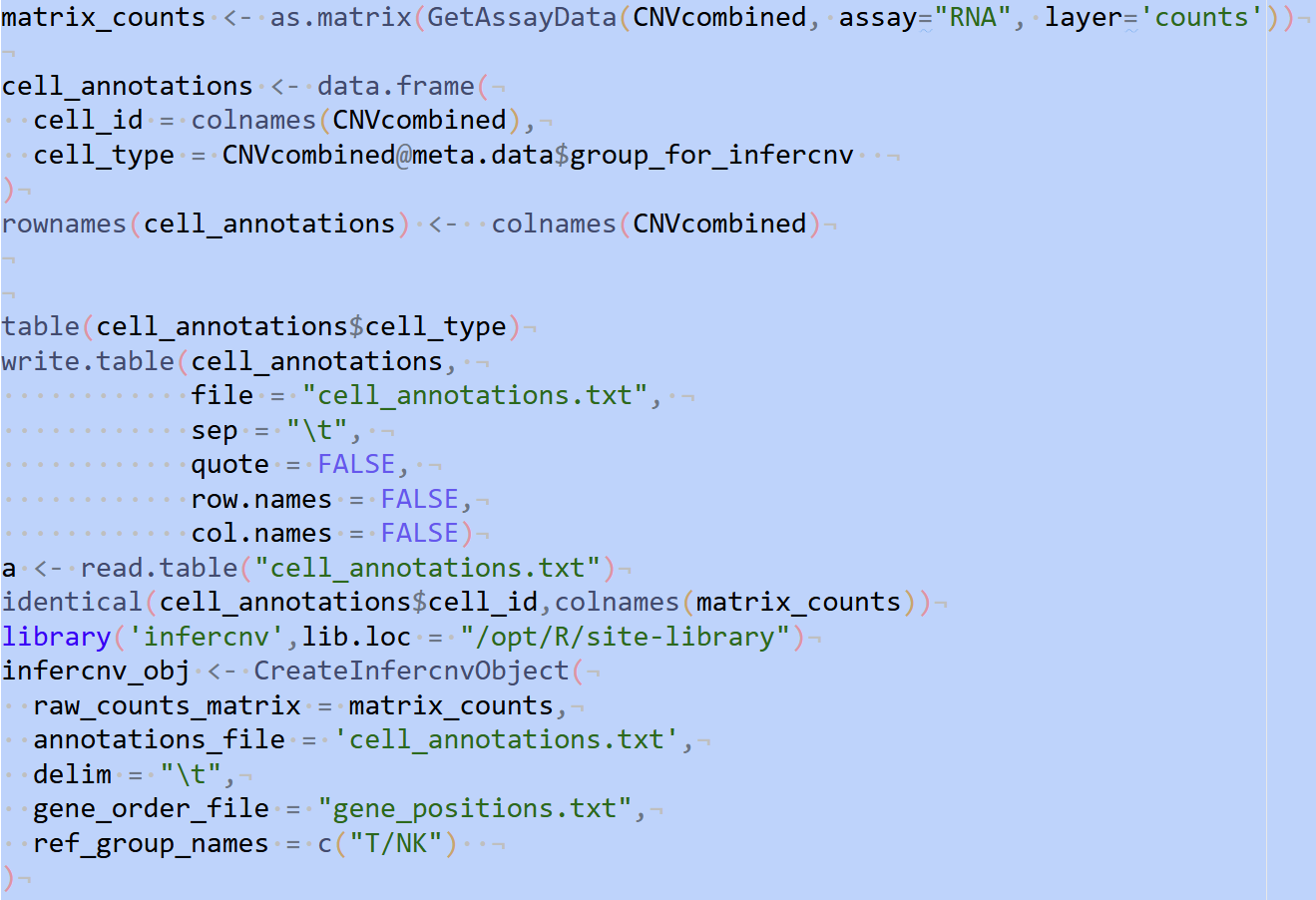Click identical function name
Image resolution: width=1316 pixels, height=900 pixels.
(73, 603)
